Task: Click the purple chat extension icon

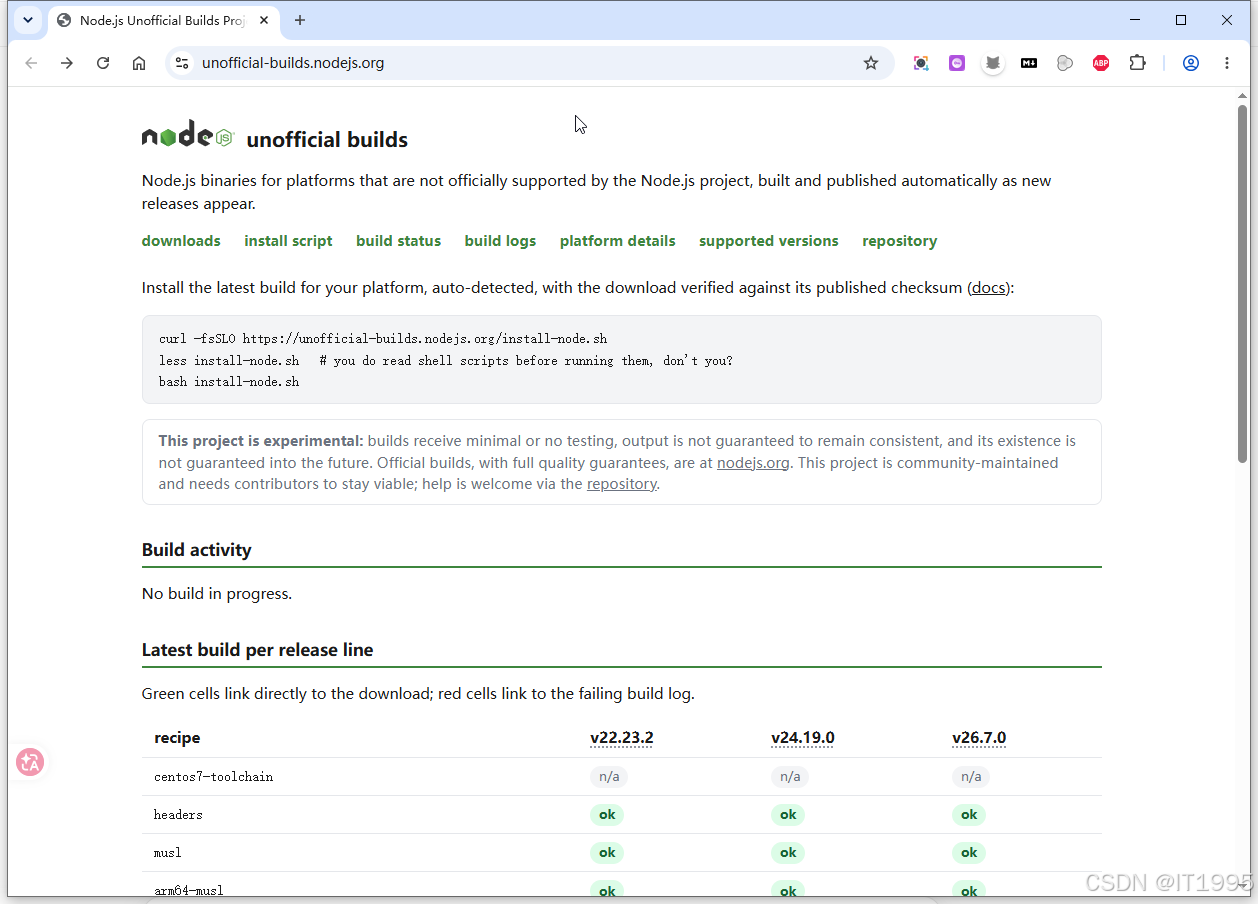Action: (x=957, y=63)
